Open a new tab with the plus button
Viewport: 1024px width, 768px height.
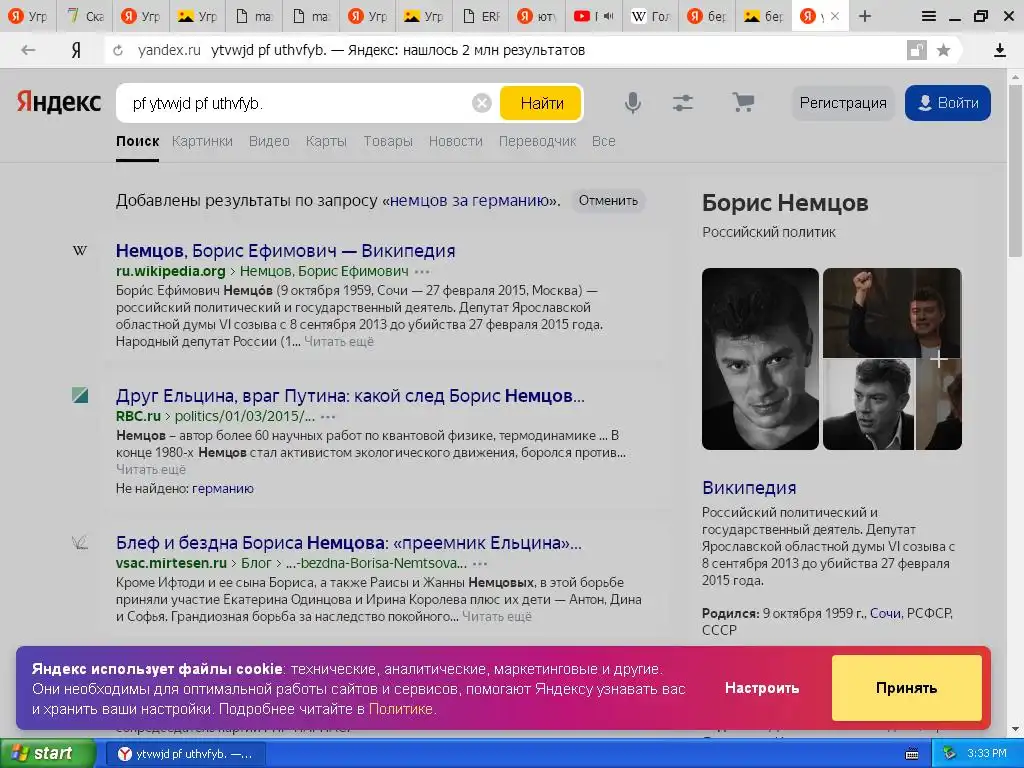pyautogui.click(x=865, y=16)
